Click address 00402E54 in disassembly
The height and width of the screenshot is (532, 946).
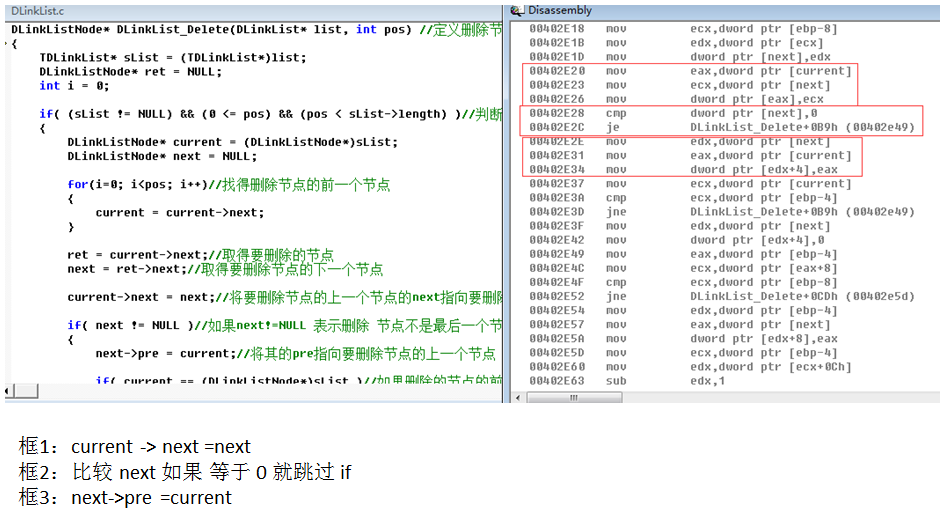(x=557, y=310)
